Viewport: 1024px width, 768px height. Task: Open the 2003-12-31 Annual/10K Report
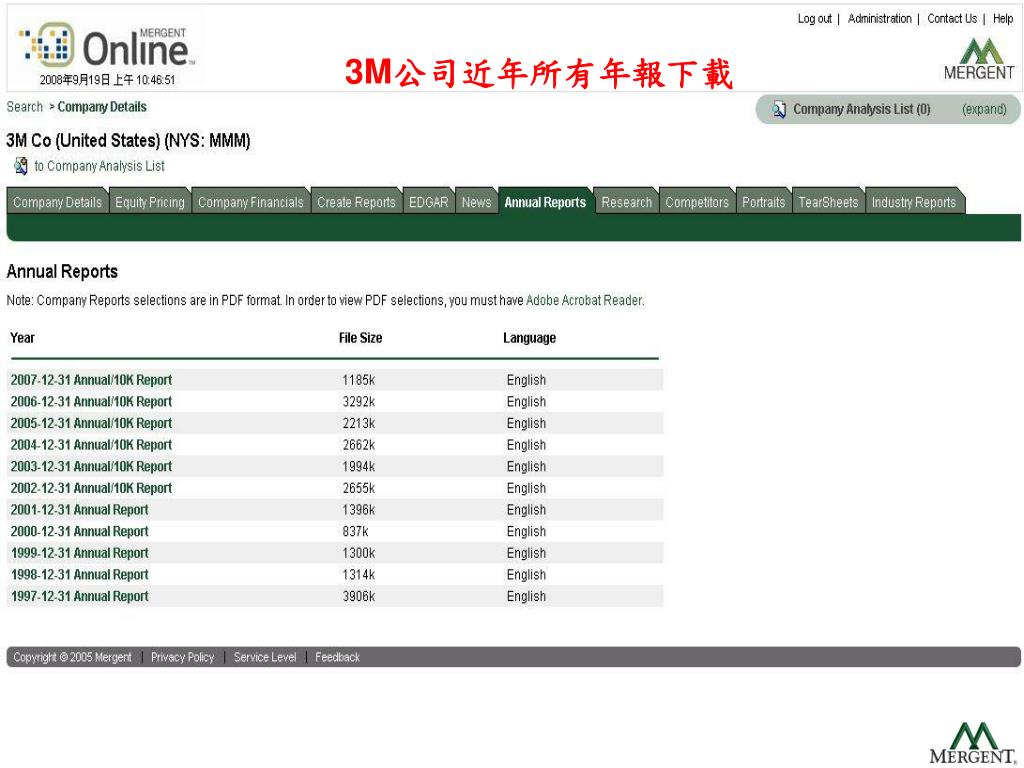point(91,466)
